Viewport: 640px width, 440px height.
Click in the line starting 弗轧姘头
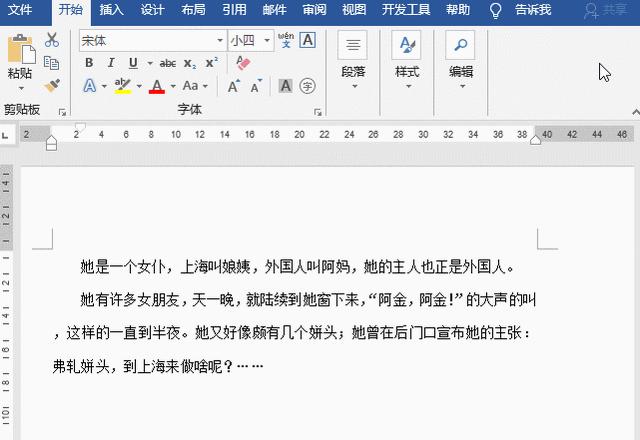click(158, 366)
